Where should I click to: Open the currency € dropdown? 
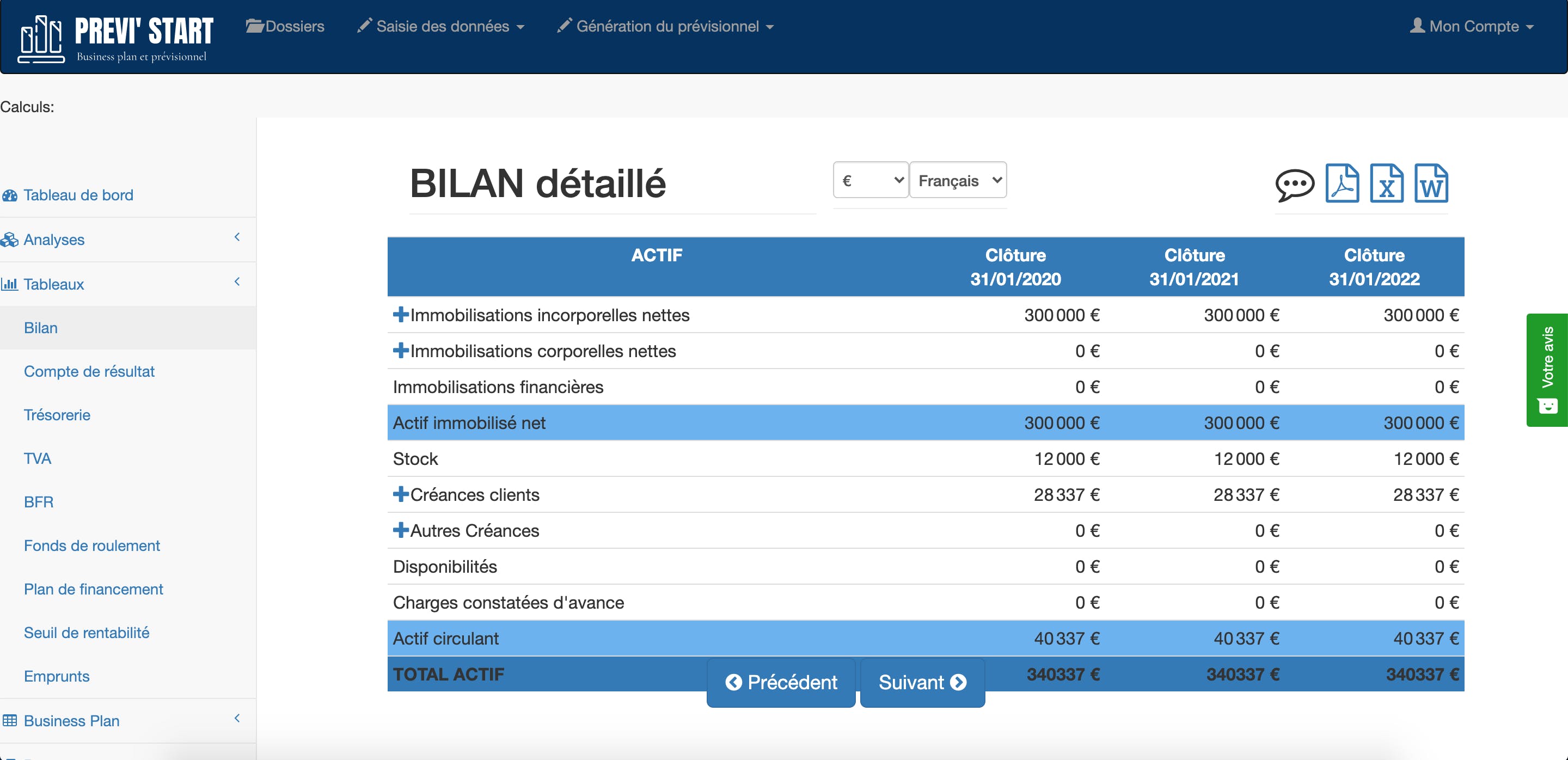871,180
